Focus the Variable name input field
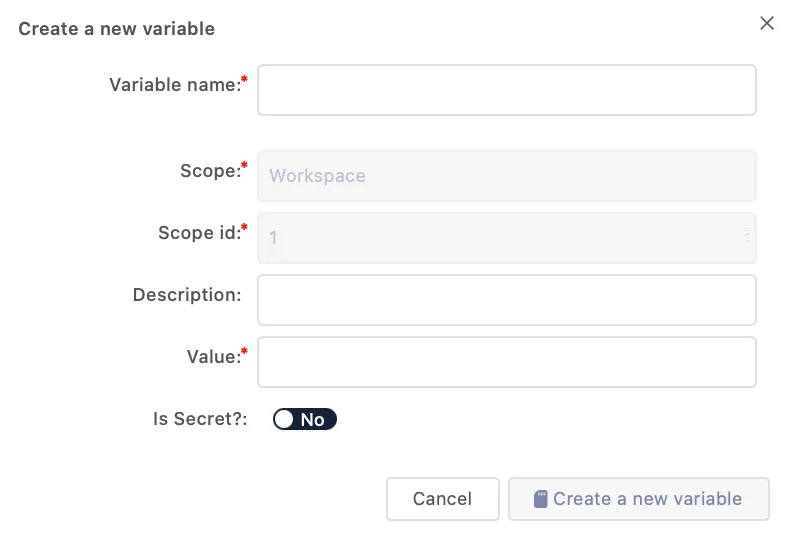The width and height of the screenshot is (792, 540). (507, 90)
